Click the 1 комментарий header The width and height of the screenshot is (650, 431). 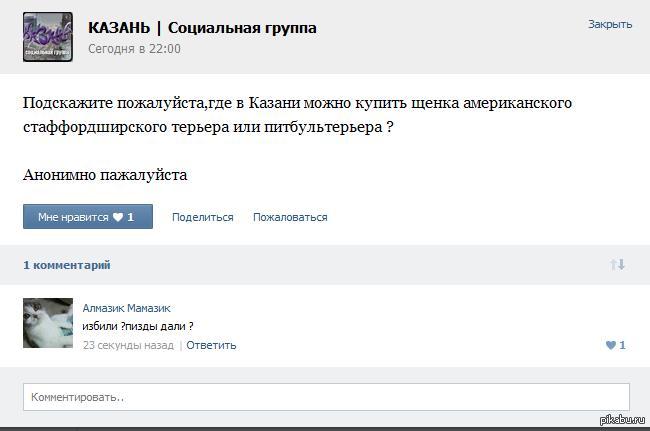[67, 265]
